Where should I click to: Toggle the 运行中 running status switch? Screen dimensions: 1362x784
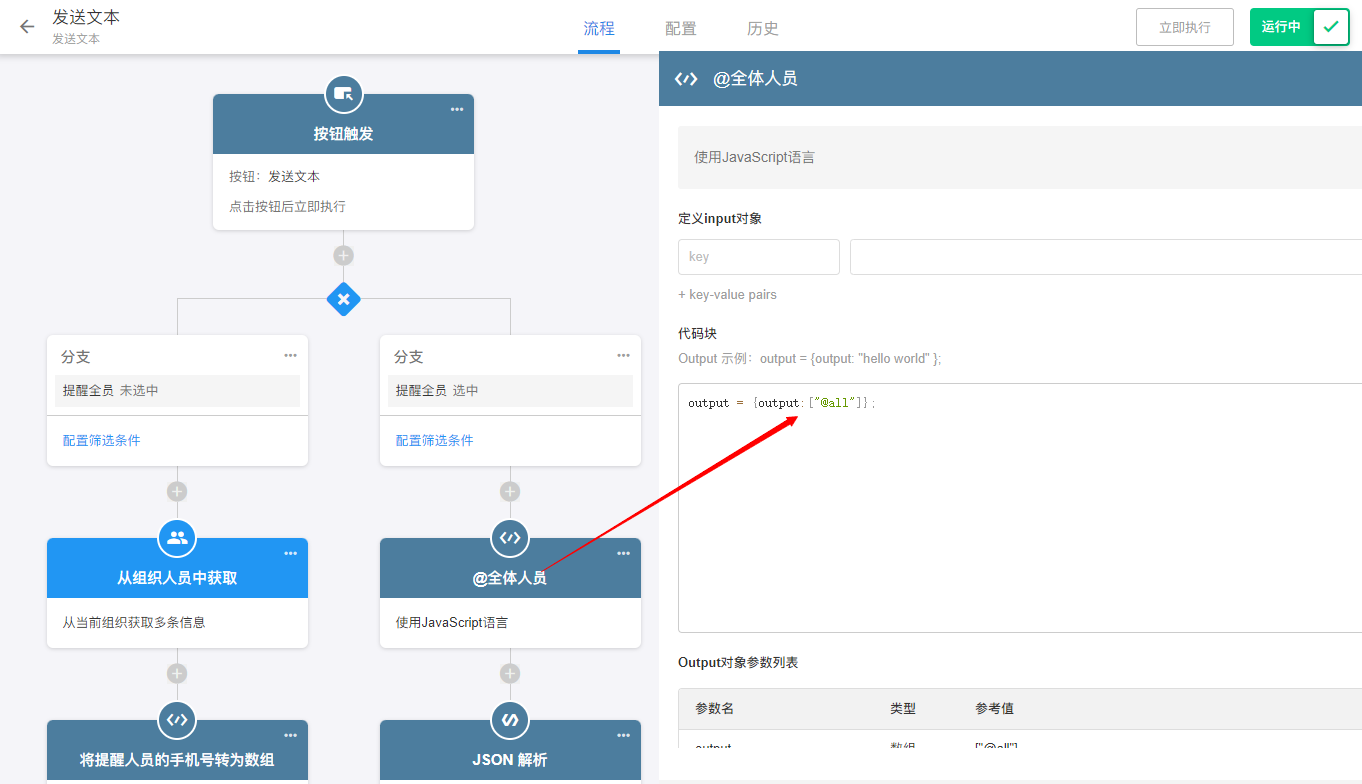[1329, 27]
